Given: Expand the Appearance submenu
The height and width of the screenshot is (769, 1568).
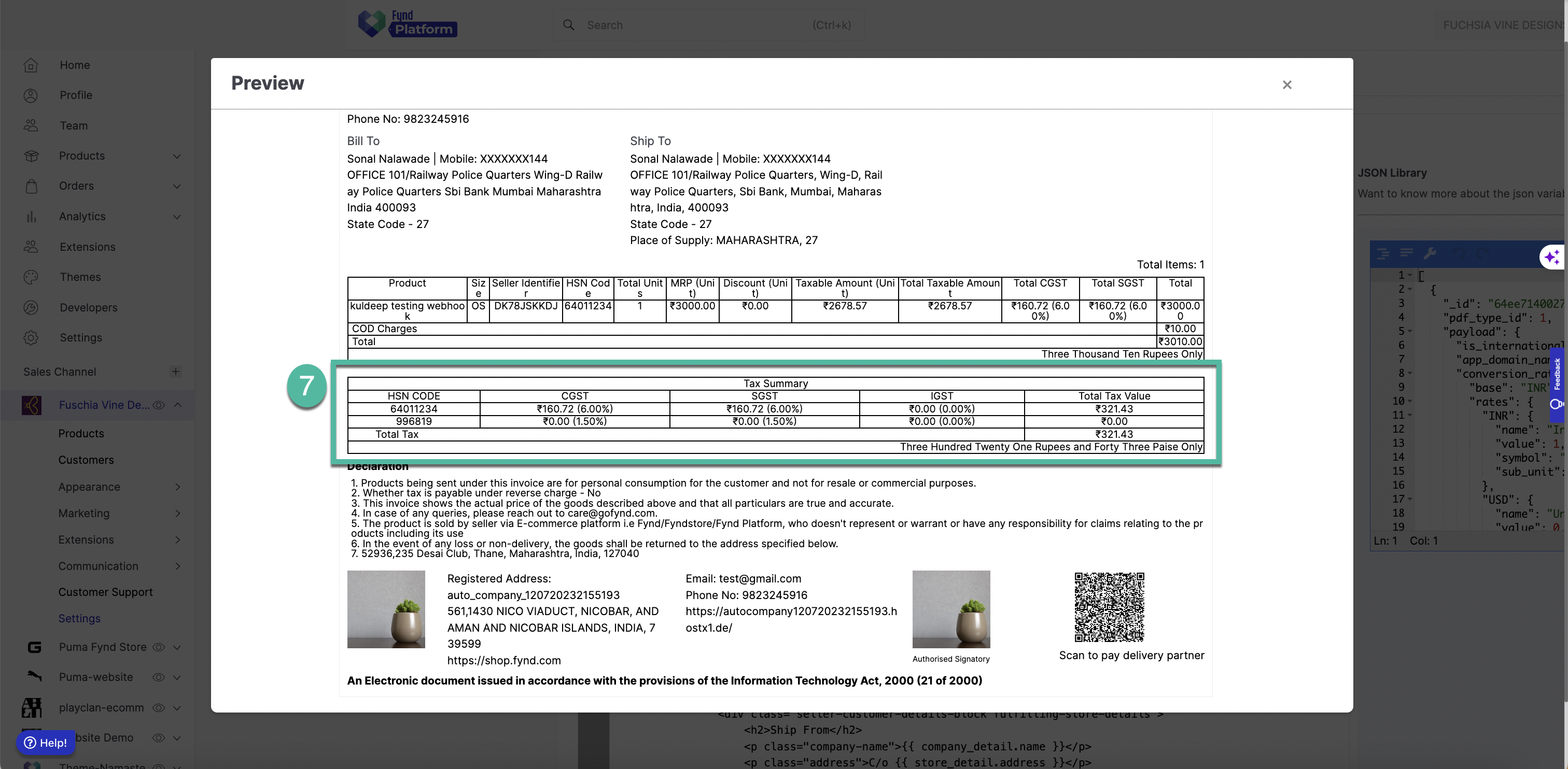Looking at the screenshot, I should (178, 487).
